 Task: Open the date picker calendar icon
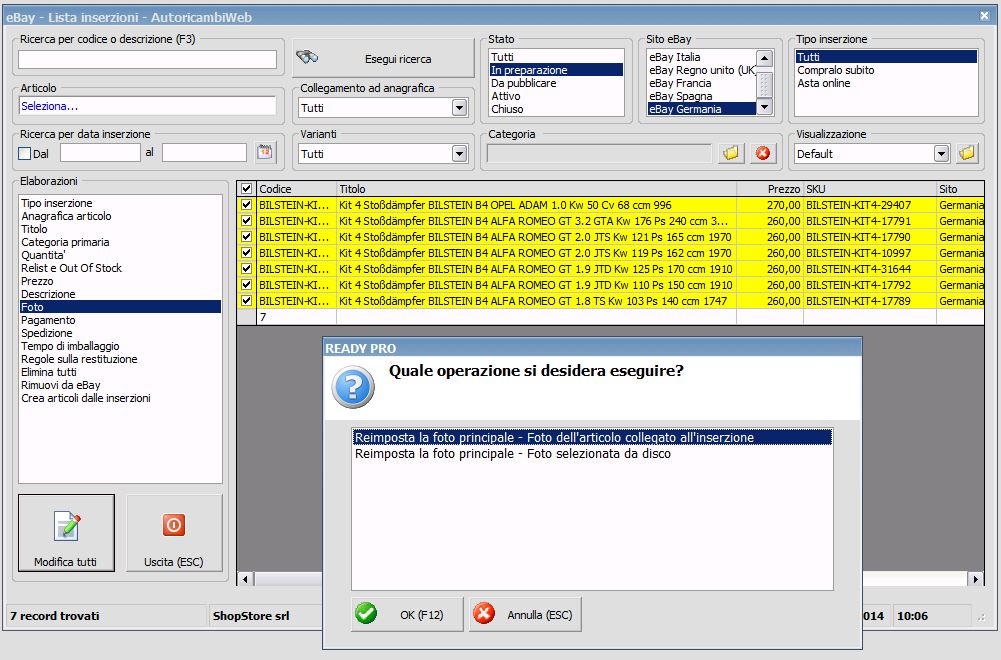click(x=264, y=153)
